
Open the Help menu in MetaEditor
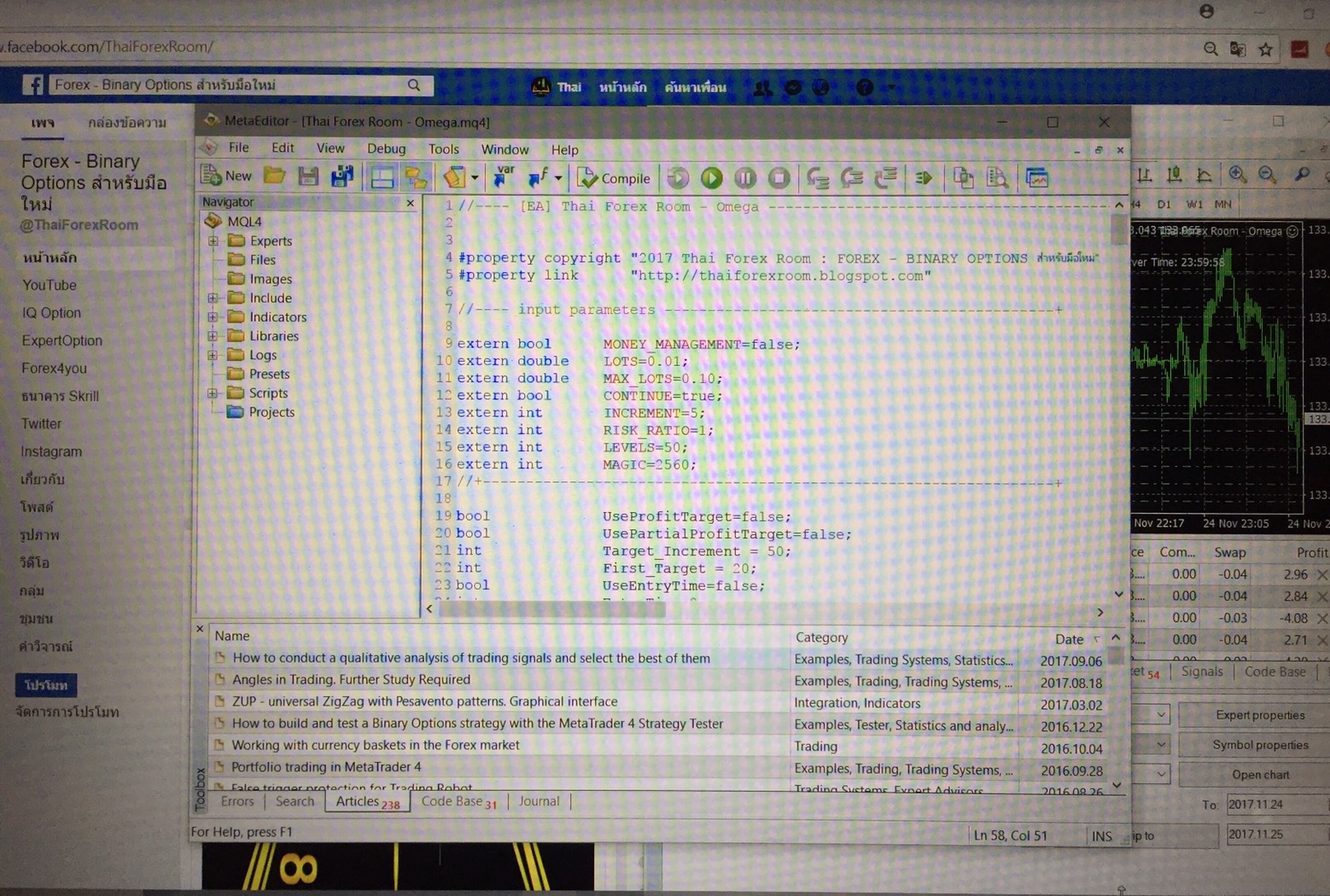tap(564, 150)
